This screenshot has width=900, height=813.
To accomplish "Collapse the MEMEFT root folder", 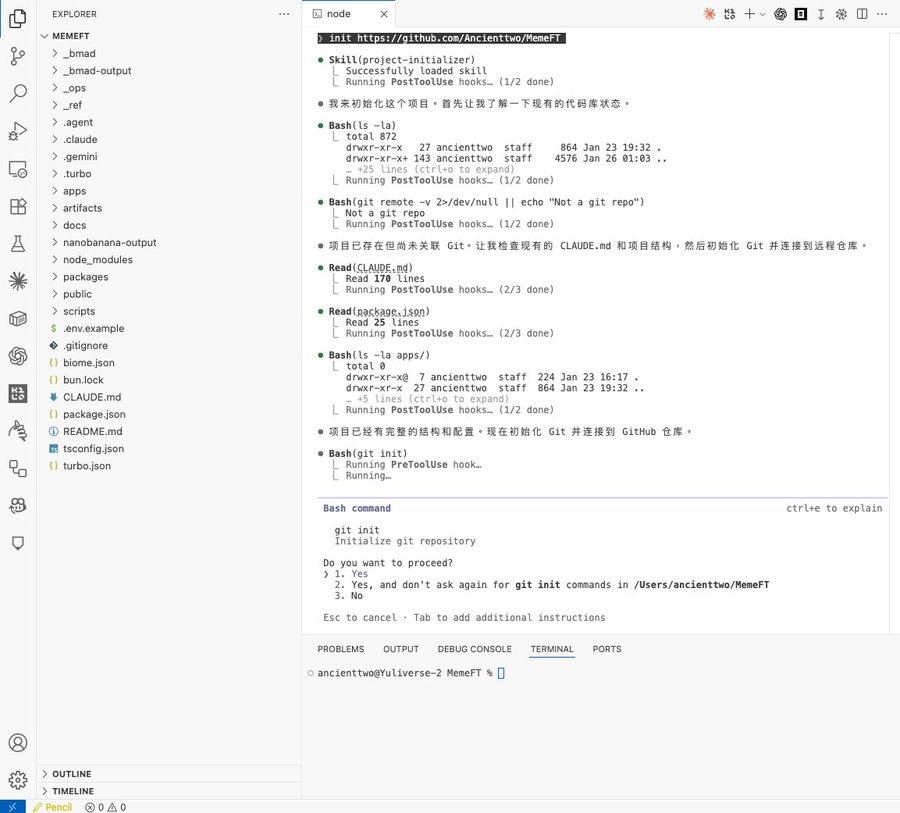I will point(169,36).
